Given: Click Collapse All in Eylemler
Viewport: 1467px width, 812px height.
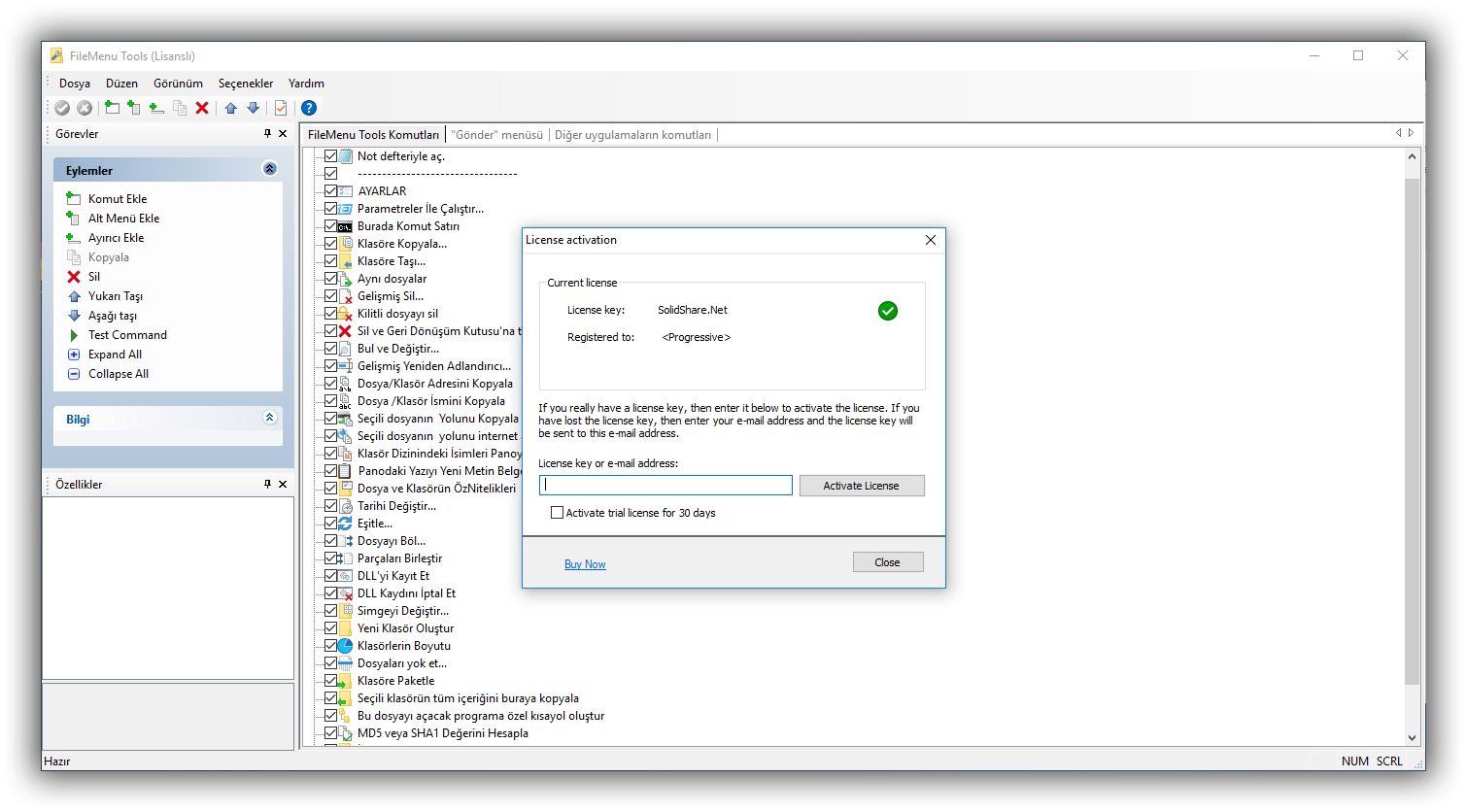Looking at the screenshot, I should click(119, 374).
